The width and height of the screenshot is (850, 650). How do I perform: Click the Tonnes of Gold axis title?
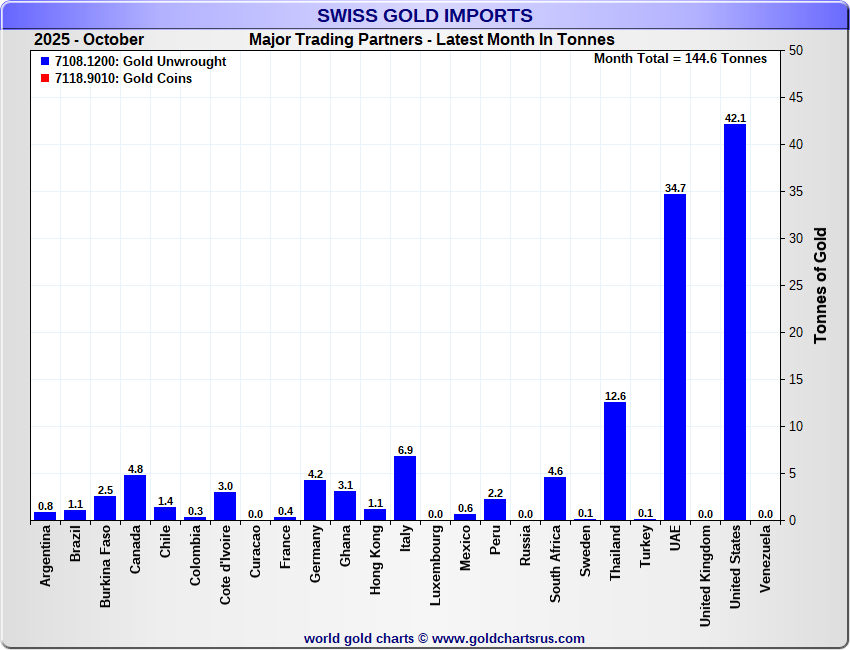click(x=821, y=285)
